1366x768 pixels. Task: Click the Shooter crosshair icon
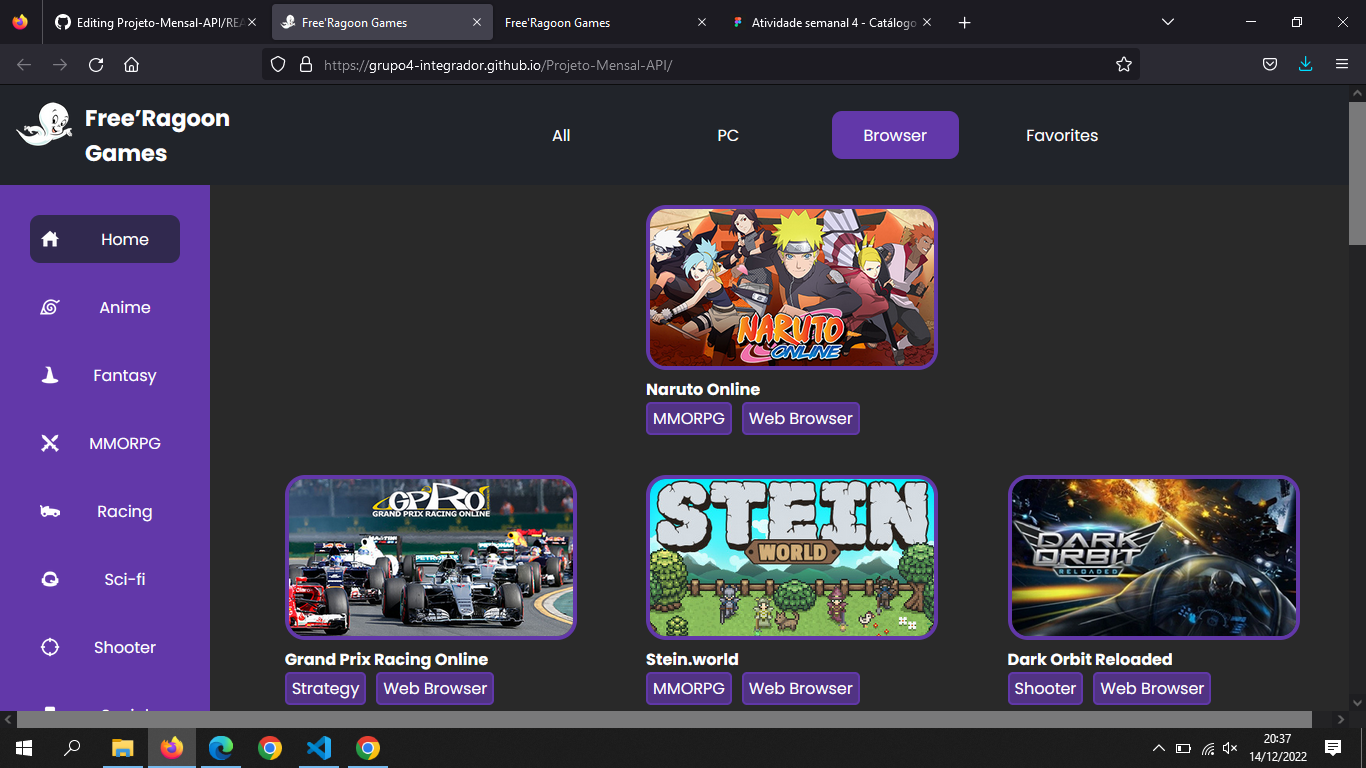50,647
